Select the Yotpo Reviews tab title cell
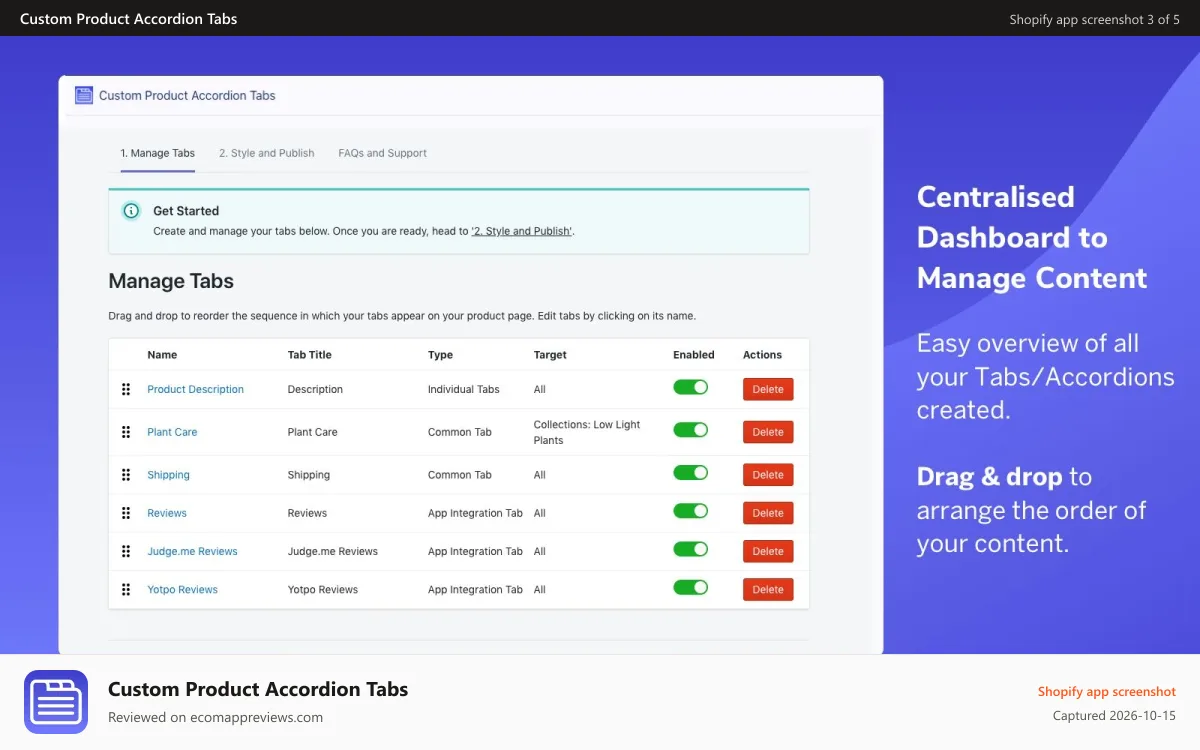Image resolution: width=1200 pixels, height=750 pixels. coord(323,589)
